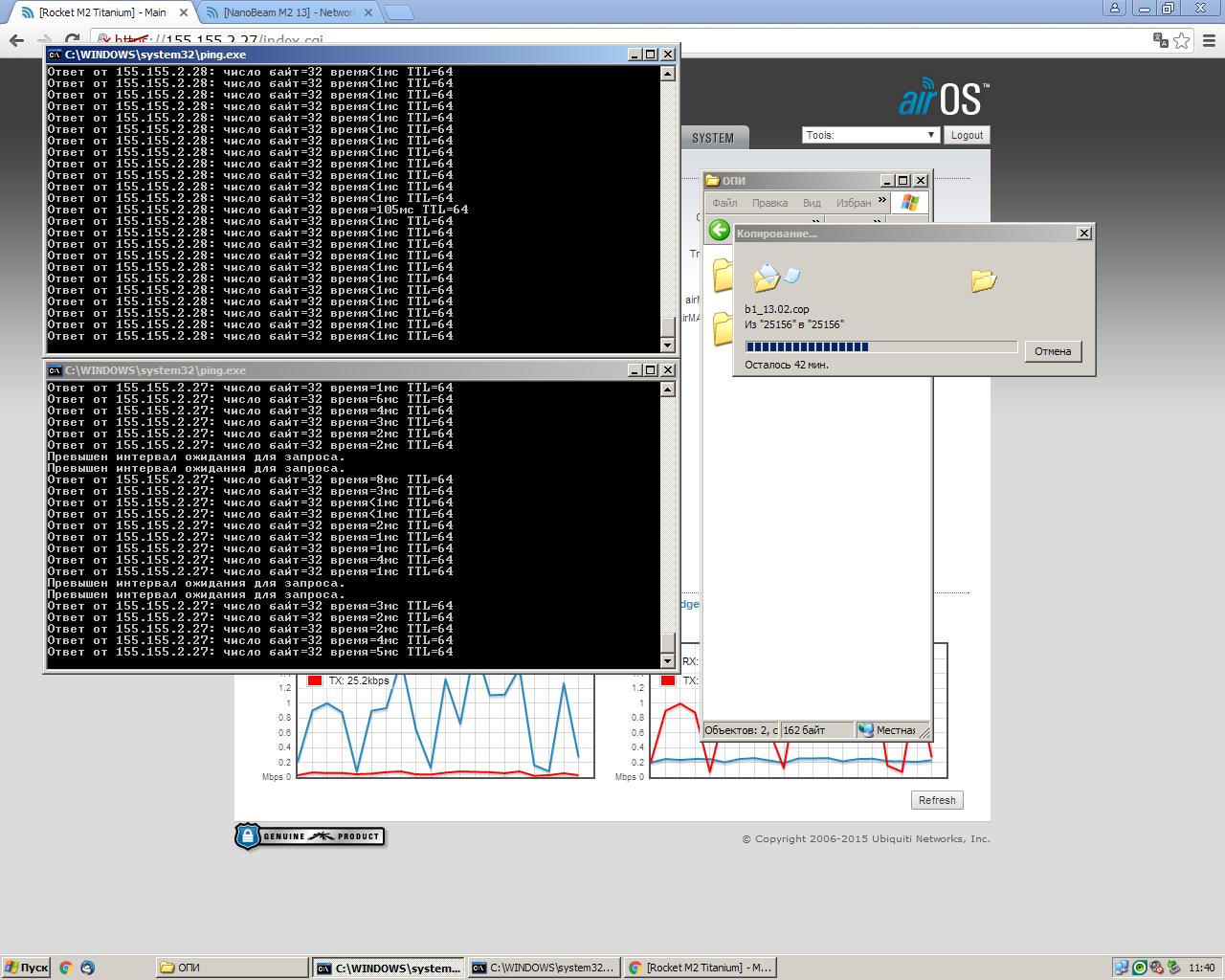
Task: Open Chrome hamburger menu
Action: (x=1209, y=40)
